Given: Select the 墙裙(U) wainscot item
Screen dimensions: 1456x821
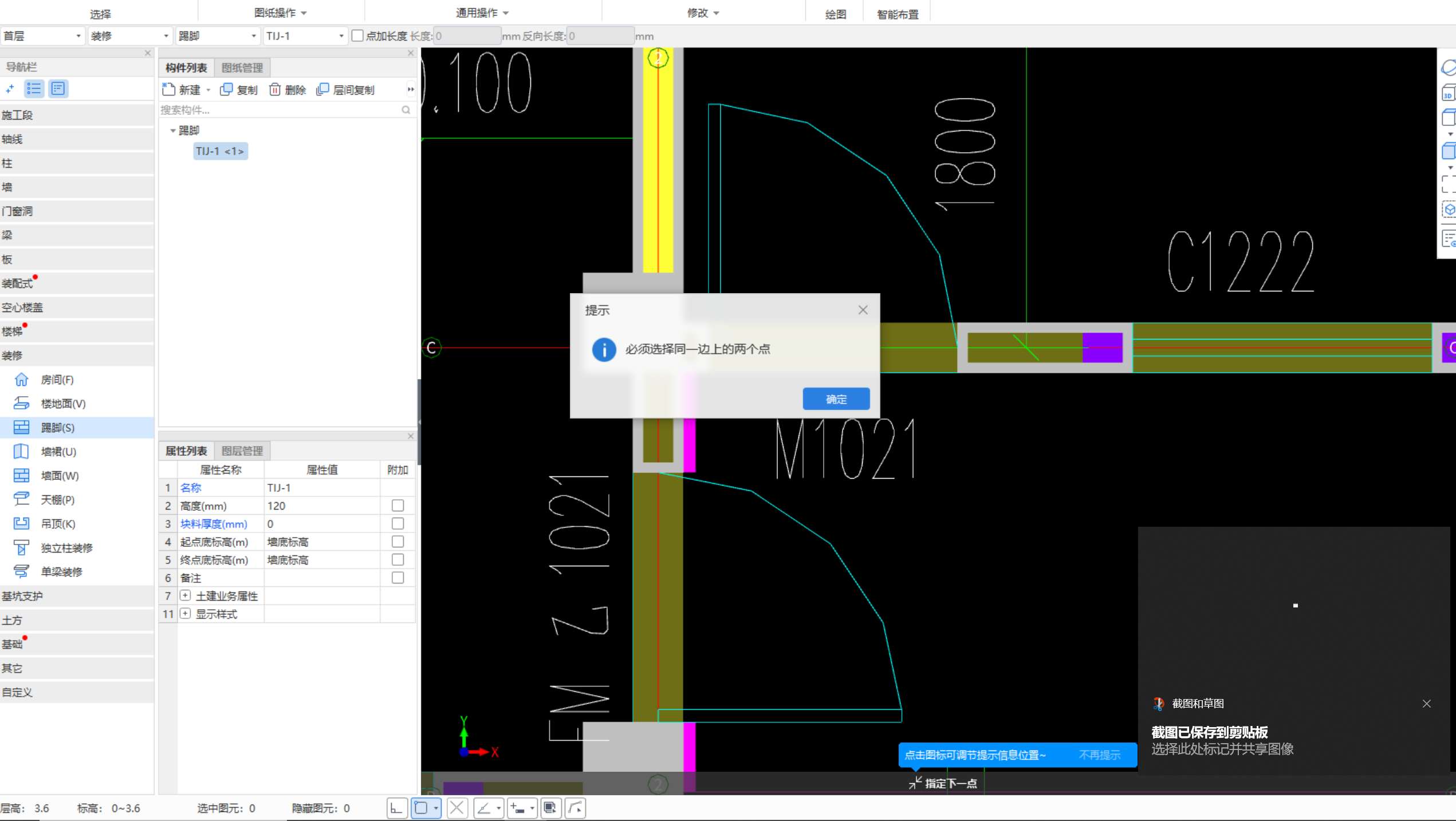Looking at the screenshot, I should pos(58,452).
